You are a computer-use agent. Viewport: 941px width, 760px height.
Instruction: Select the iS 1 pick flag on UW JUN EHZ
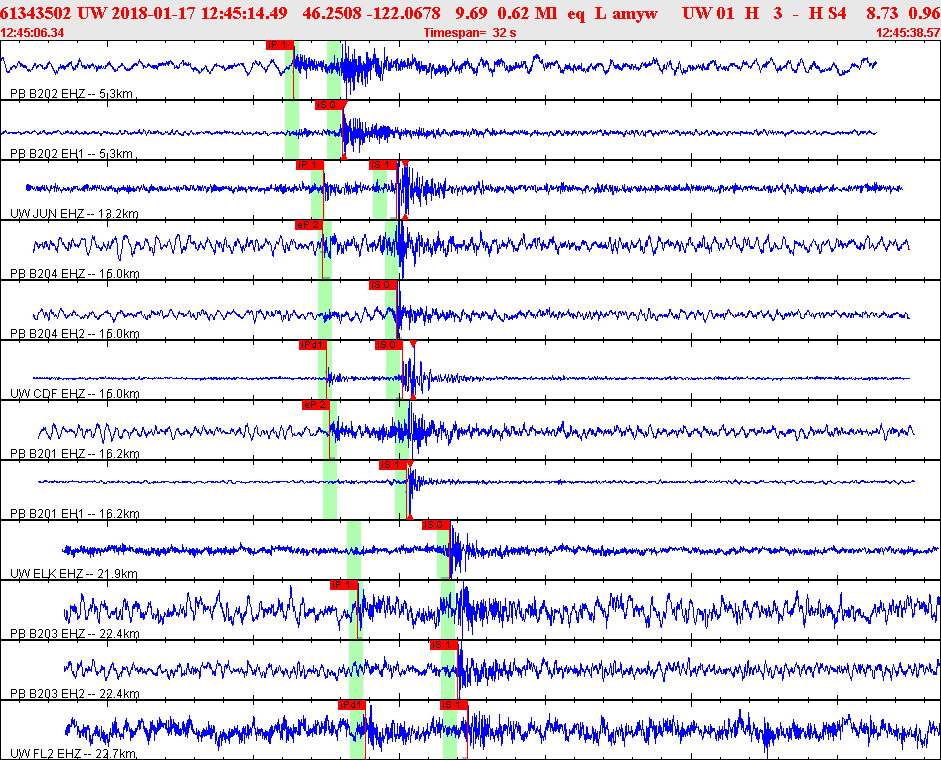click(x=383, y=165)
